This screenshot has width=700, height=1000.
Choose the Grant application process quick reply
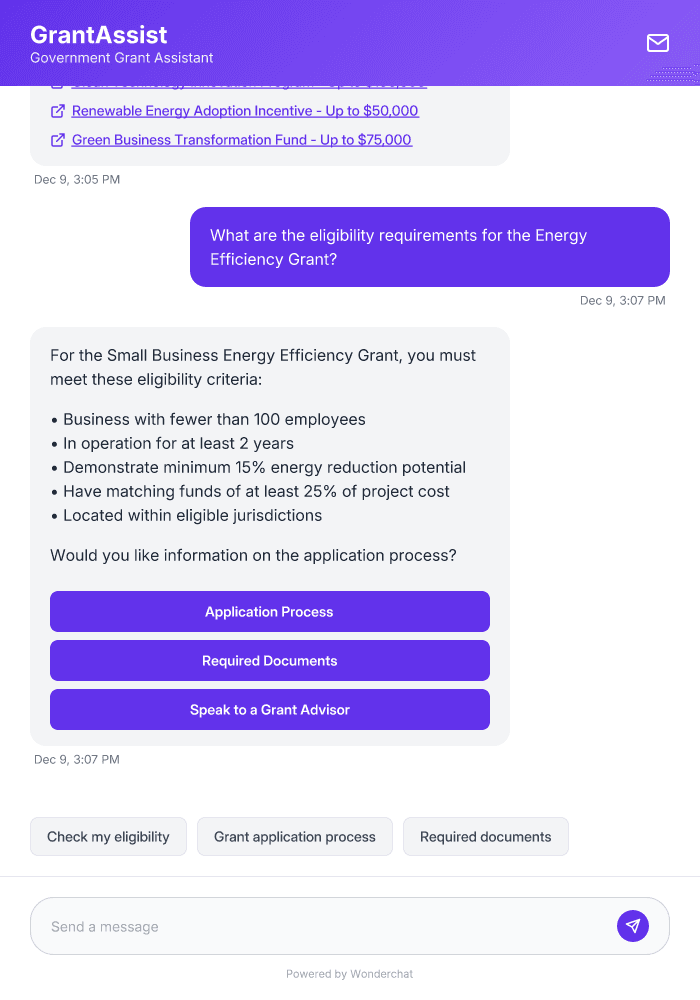[294, 836]
